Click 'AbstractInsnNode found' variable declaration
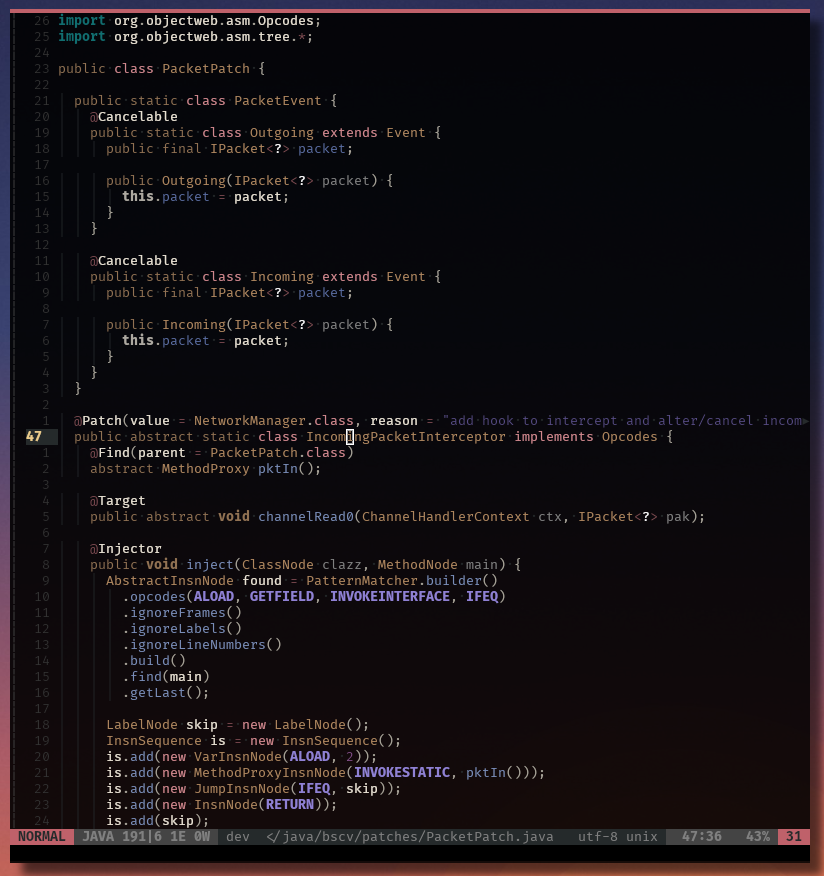Image resolution: width=824 pixels, height=876 pixels. (x=194, y=580)
